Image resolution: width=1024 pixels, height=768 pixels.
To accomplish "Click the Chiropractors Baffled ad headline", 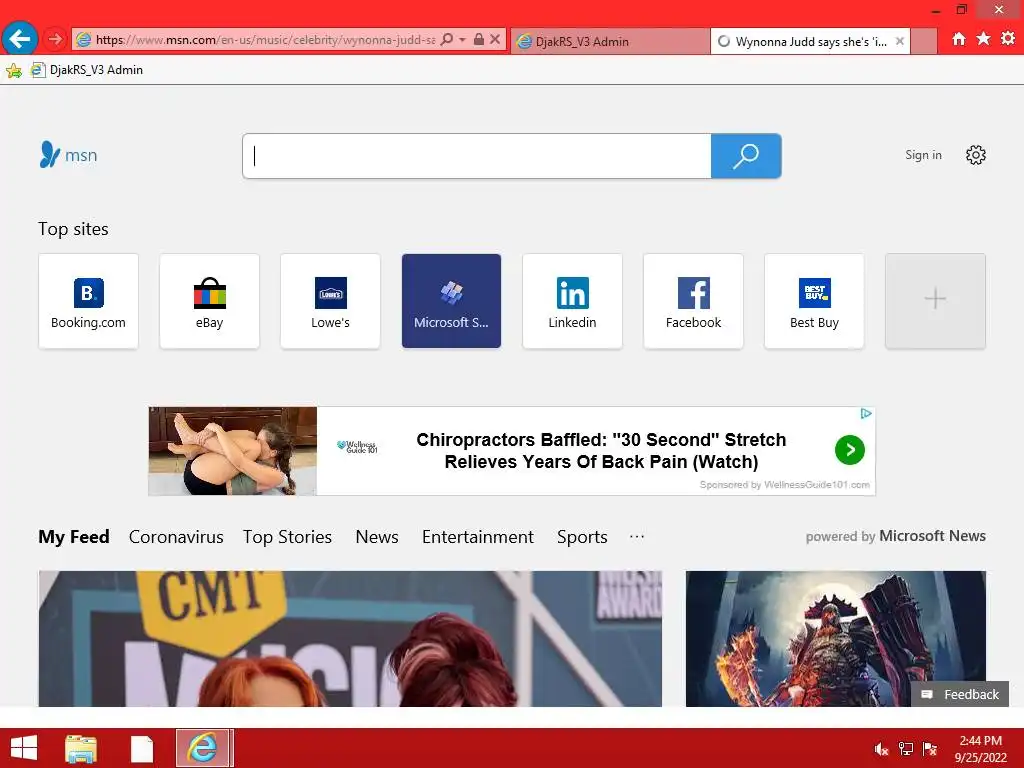I will coord(601,451).
